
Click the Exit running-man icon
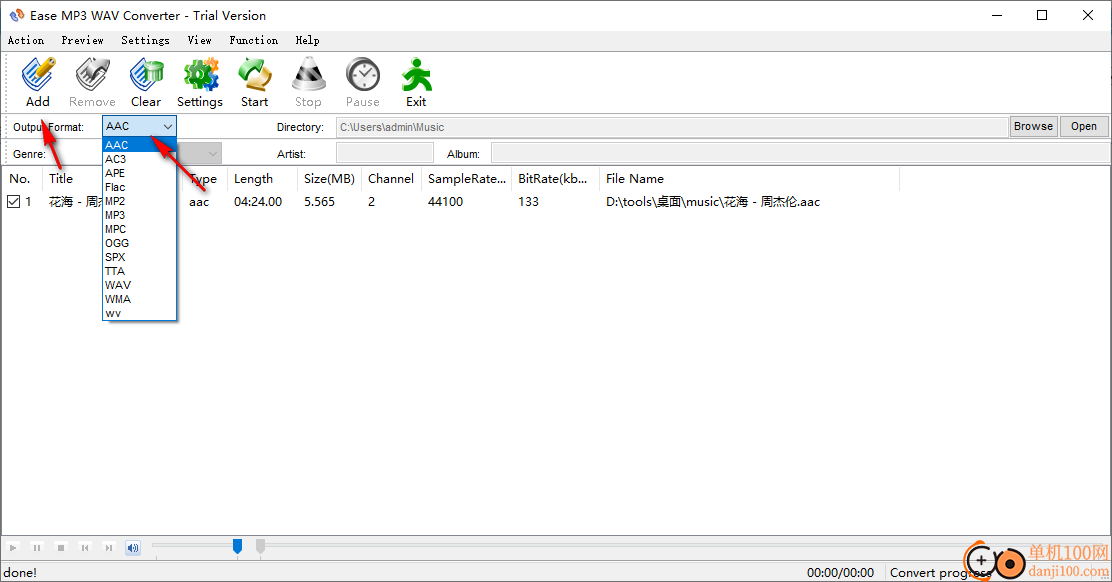tap(416, 75)
